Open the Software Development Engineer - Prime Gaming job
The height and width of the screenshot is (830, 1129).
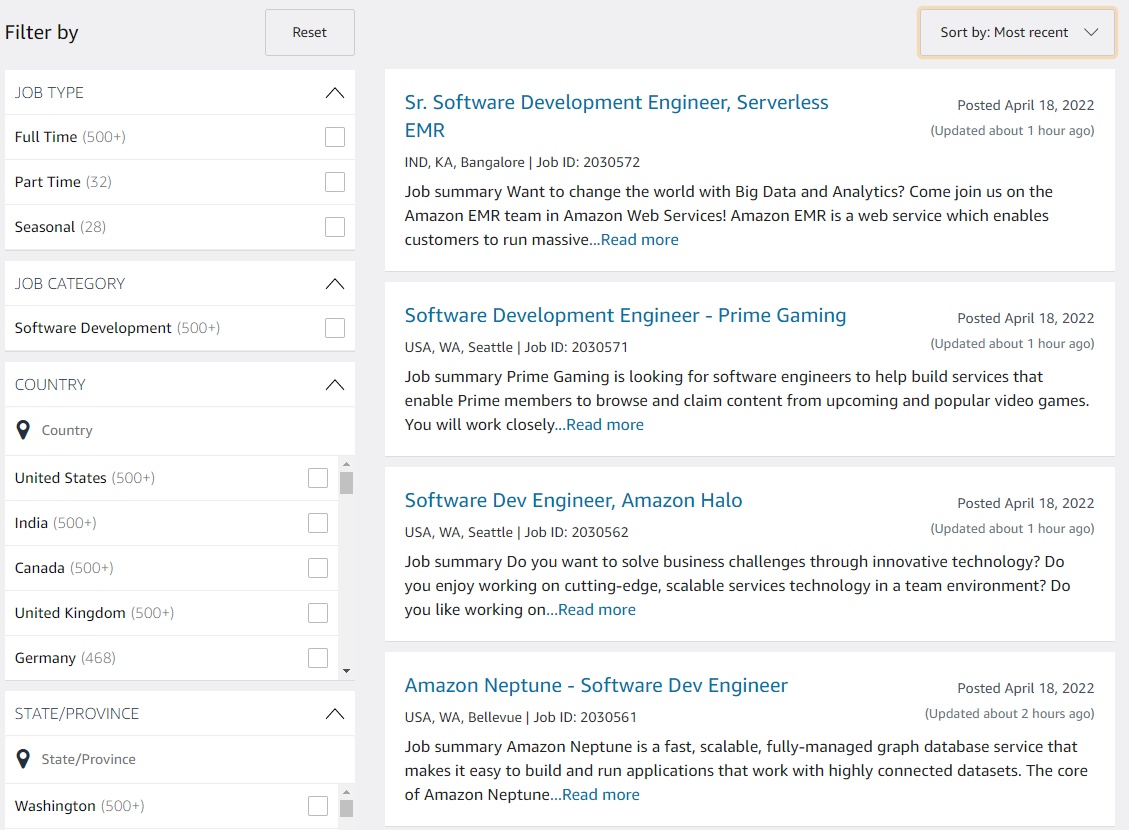click(625, 316)
